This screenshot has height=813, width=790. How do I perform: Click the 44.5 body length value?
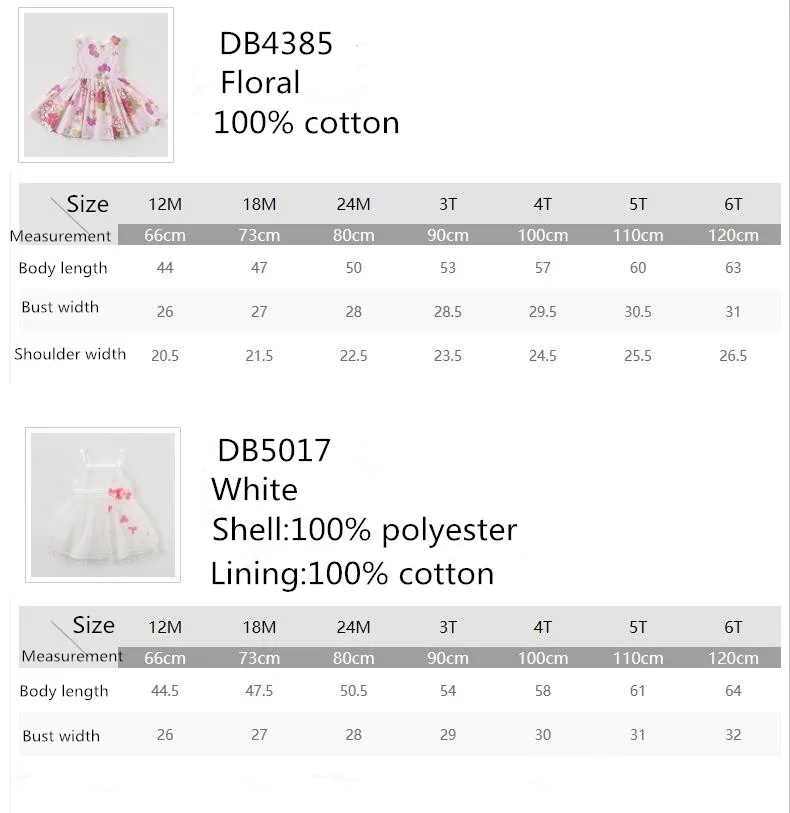coord(165,691)
